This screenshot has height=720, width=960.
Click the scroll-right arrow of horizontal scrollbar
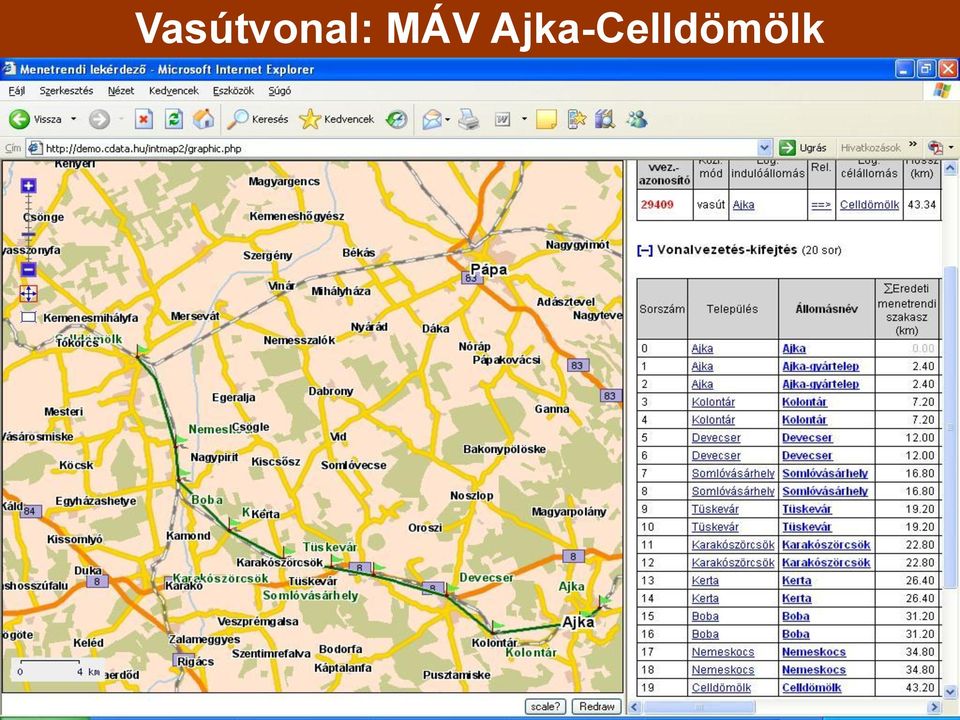point(935,707)
